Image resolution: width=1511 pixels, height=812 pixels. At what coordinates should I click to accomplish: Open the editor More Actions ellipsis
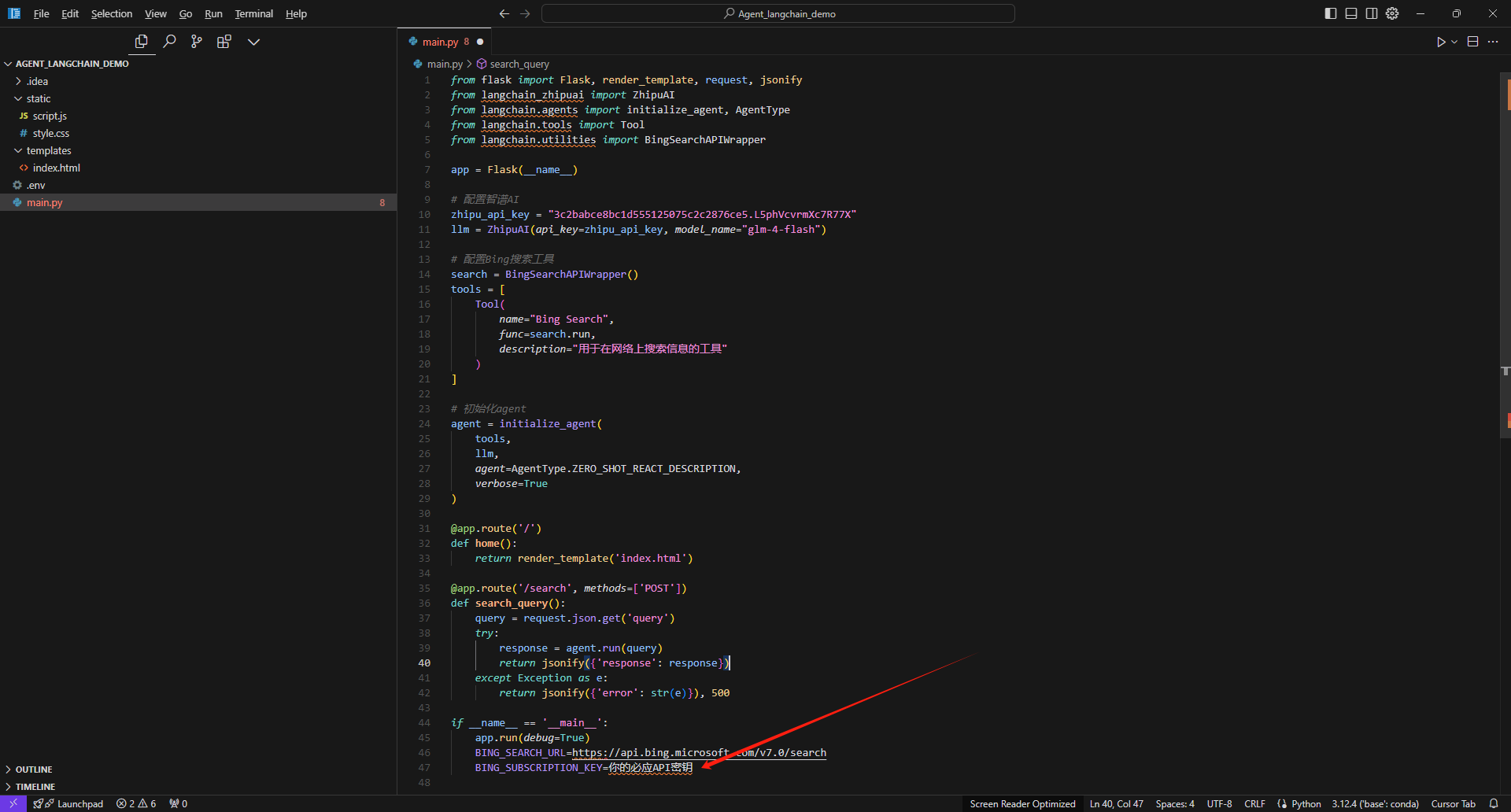(x=1493, y=42)
